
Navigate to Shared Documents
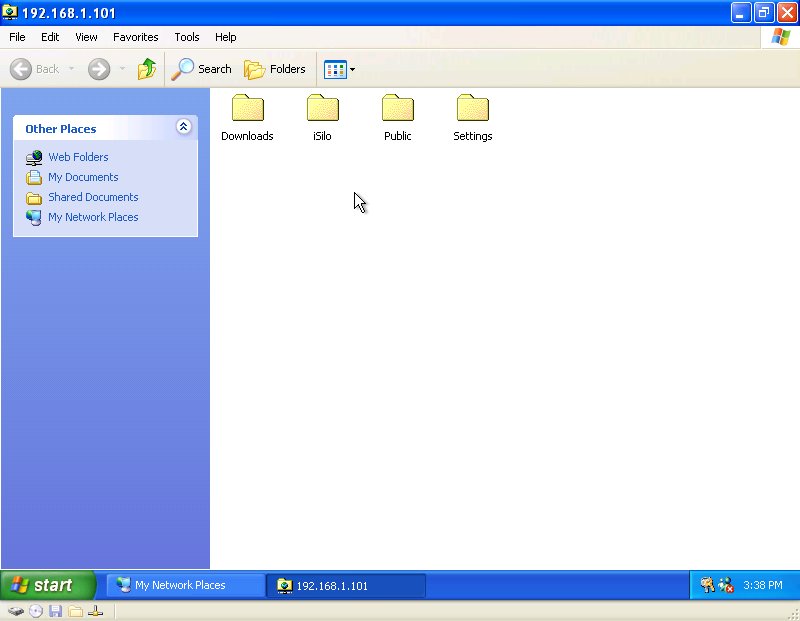[x=93, y=197]
